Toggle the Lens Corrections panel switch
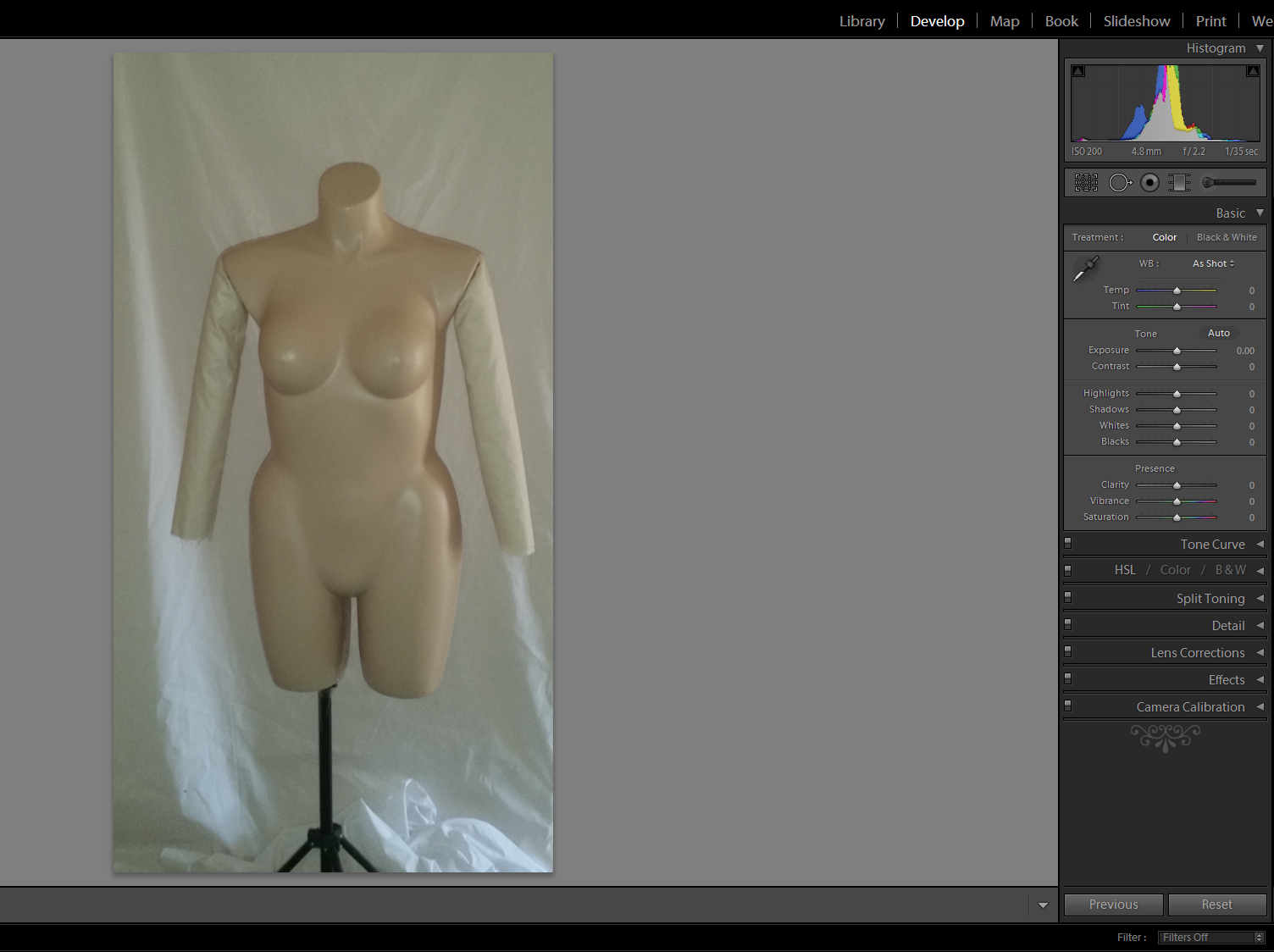 click(1068, 651)
